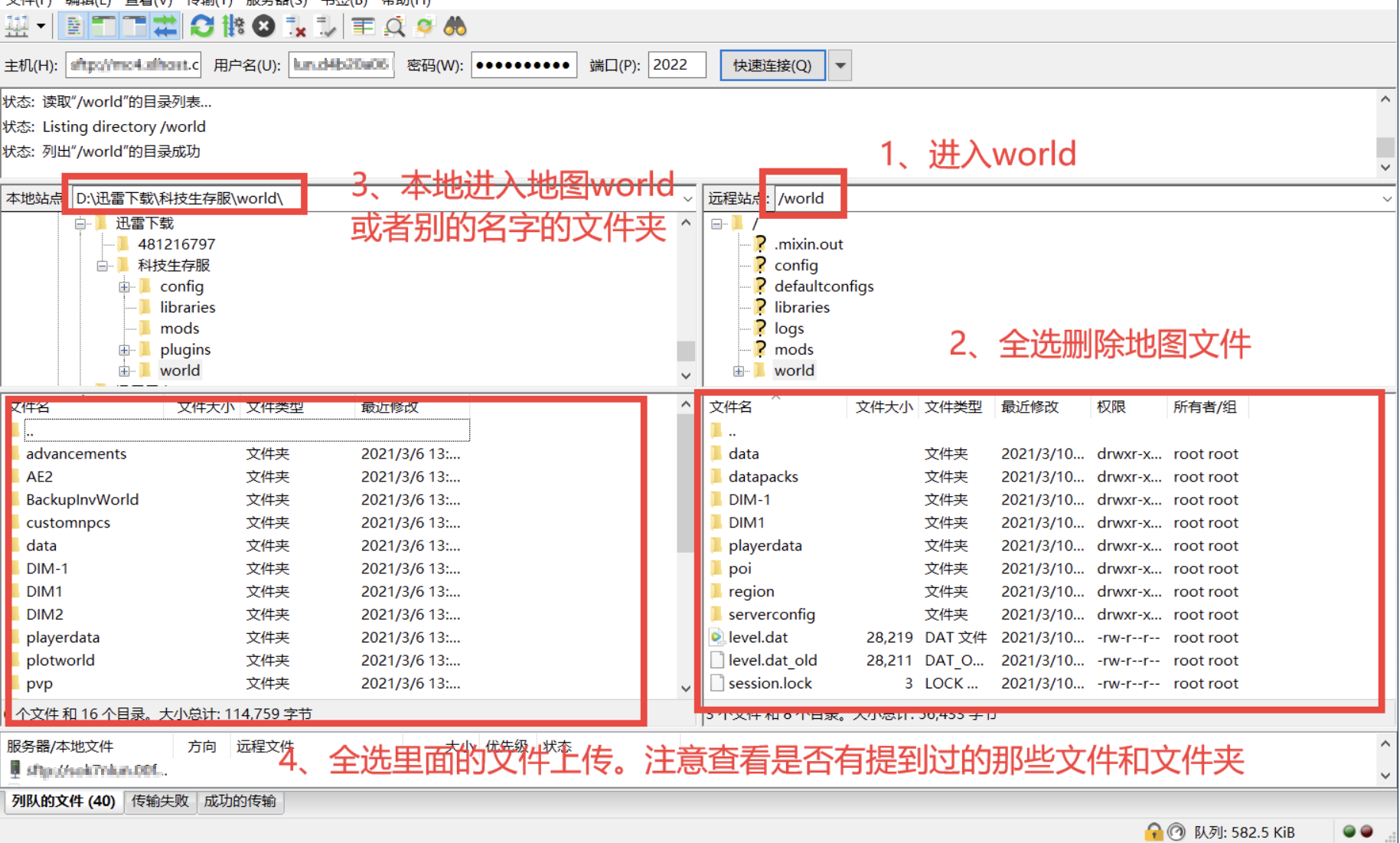This screenshot has width=1400, height=843.
Task: Expand the local config tree node
Action: [x=124, y=287]
